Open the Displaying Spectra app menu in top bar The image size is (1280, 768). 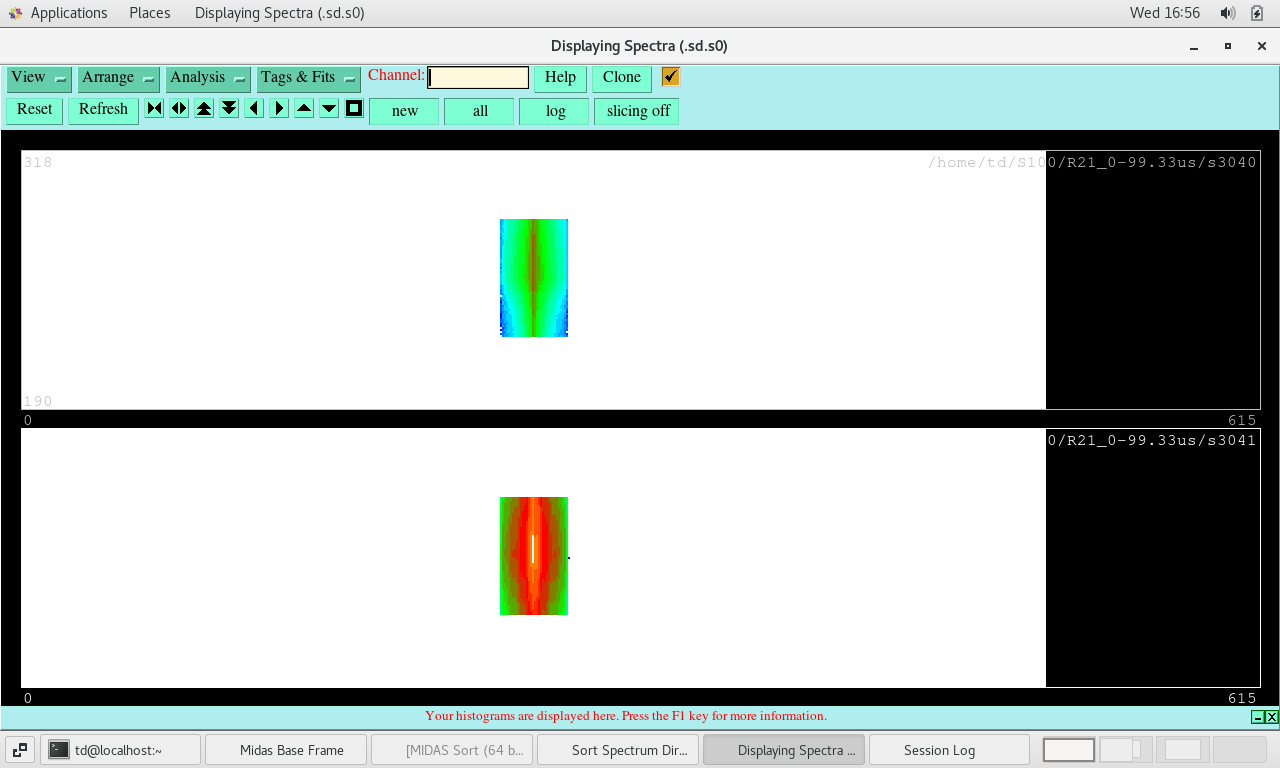coord(279,13)
